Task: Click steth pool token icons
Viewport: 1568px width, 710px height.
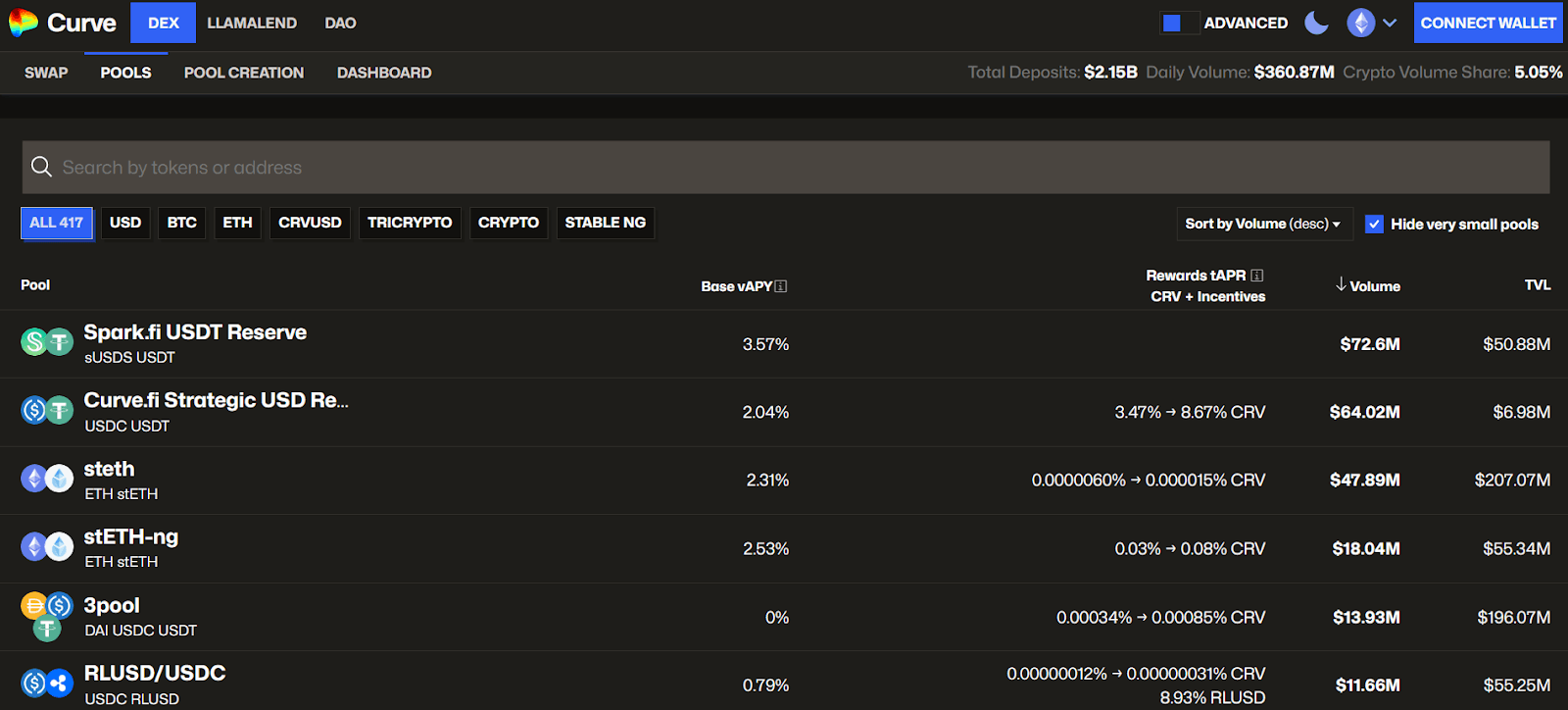Action: point(47,478)
